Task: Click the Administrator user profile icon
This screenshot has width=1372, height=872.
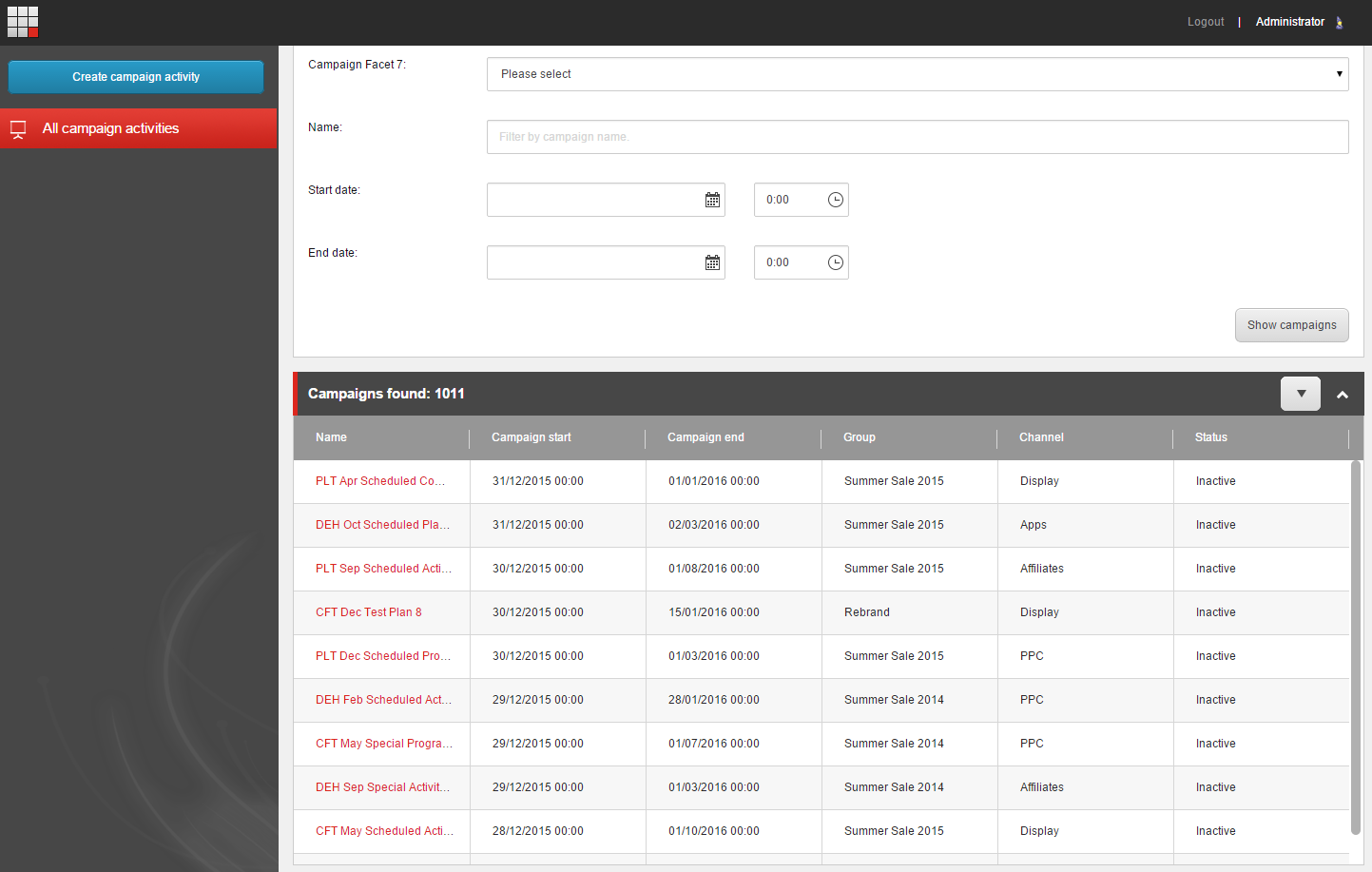Action: pyautogui.click(x=1340, y=21)
